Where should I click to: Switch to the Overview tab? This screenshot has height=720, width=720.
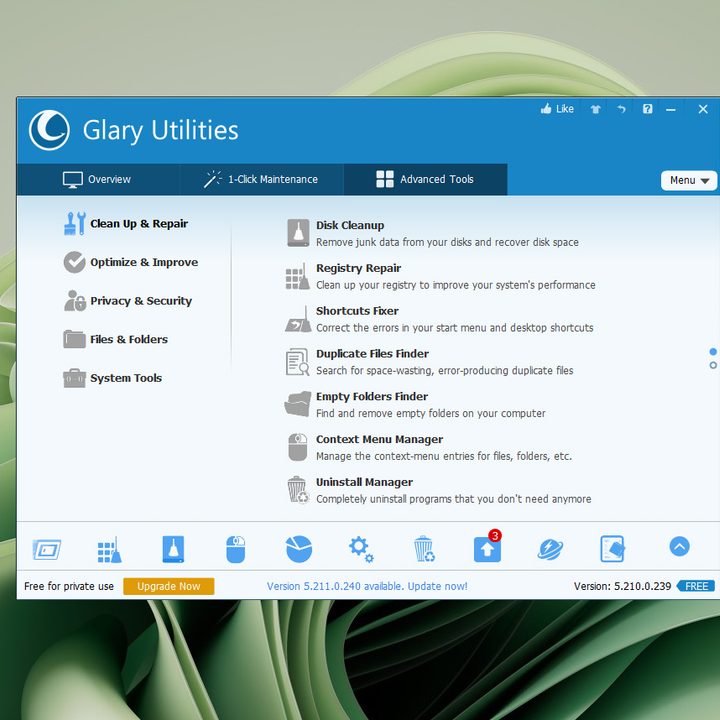click(97, 180)
